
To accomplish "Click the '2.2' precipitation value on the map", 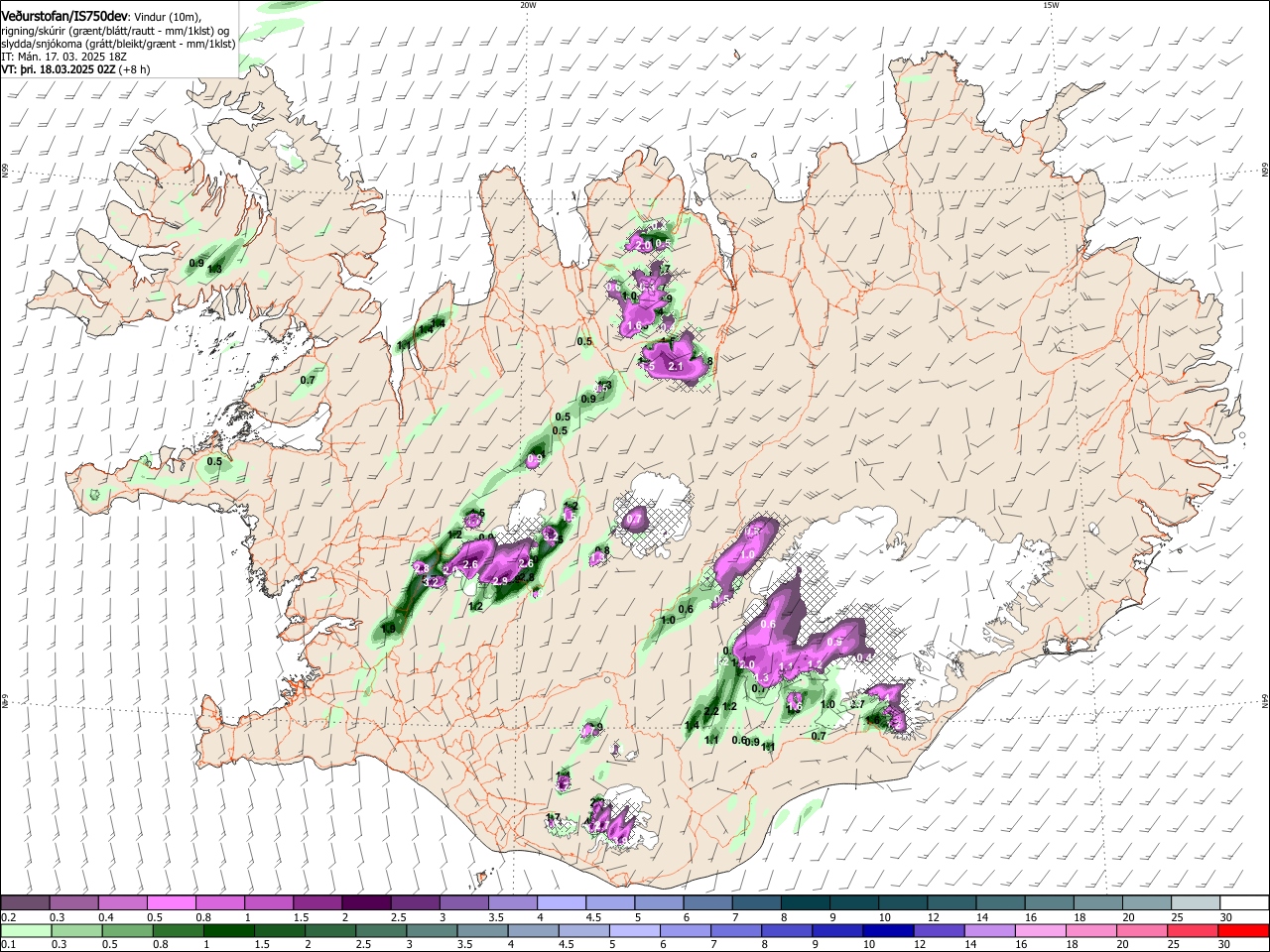I will coord(711,711).
